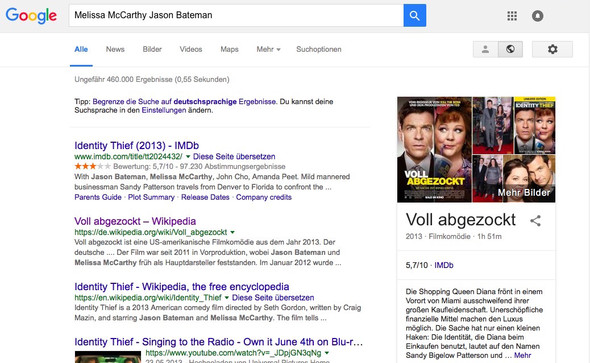590x363 pixels.
Task: Open Identity Thief (2013) - IMDb result
Action: pos(137,146)
